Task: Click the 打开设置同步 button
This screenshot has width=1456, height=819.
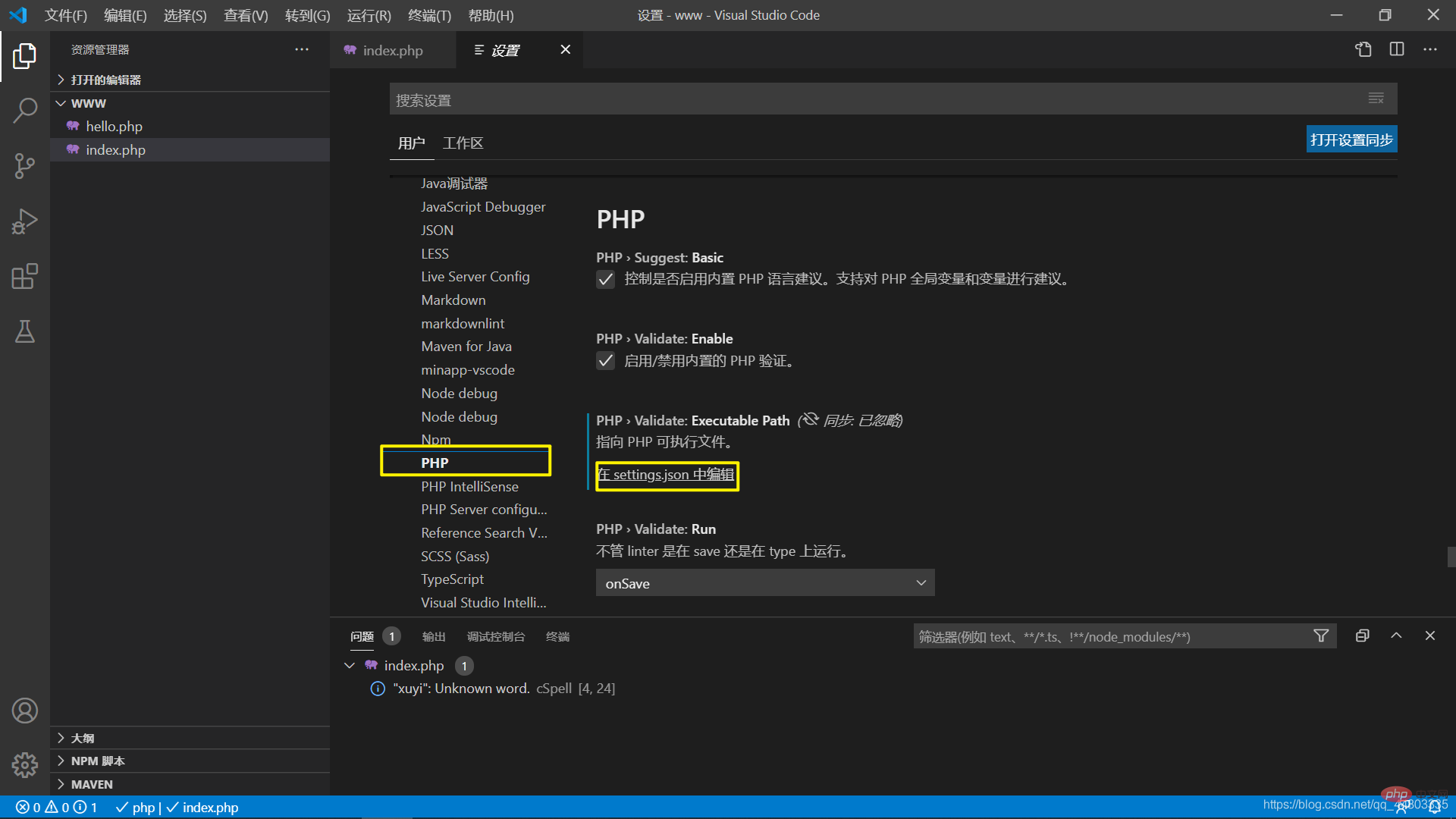Action: 1351,140
